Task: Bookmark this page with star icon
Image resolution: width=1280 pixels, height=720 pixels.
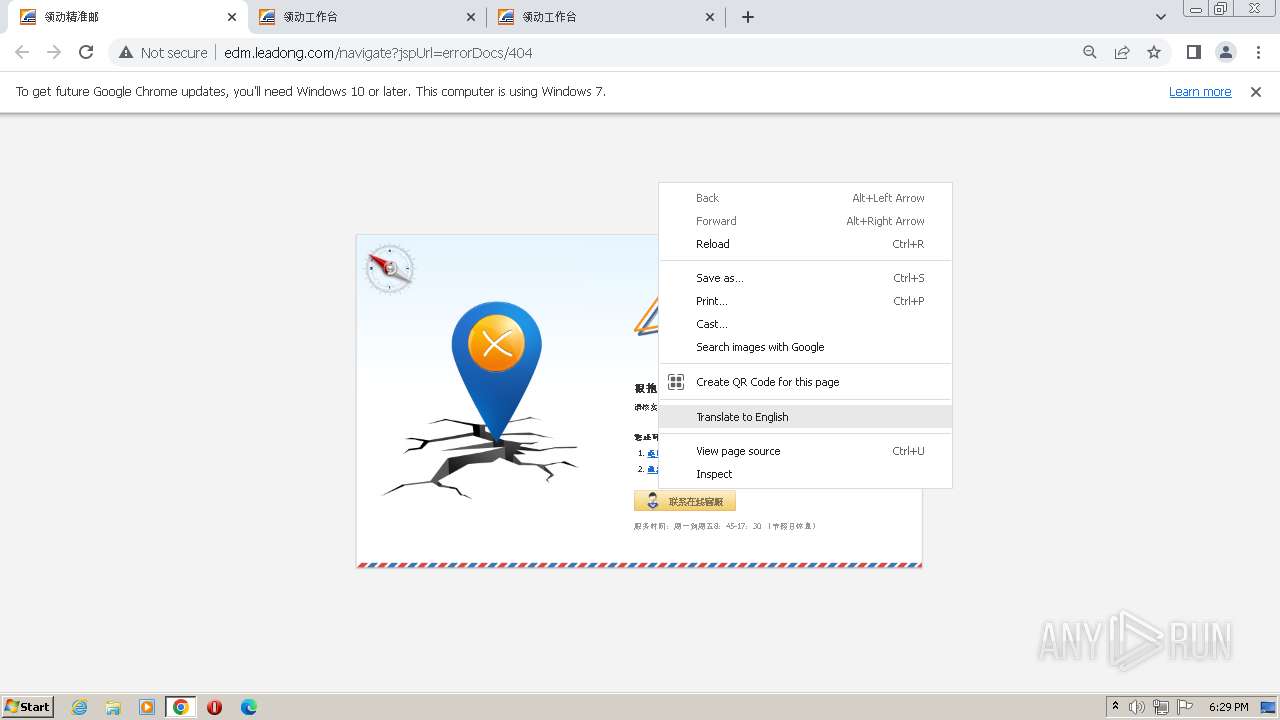Action: tap(1154, 52)
